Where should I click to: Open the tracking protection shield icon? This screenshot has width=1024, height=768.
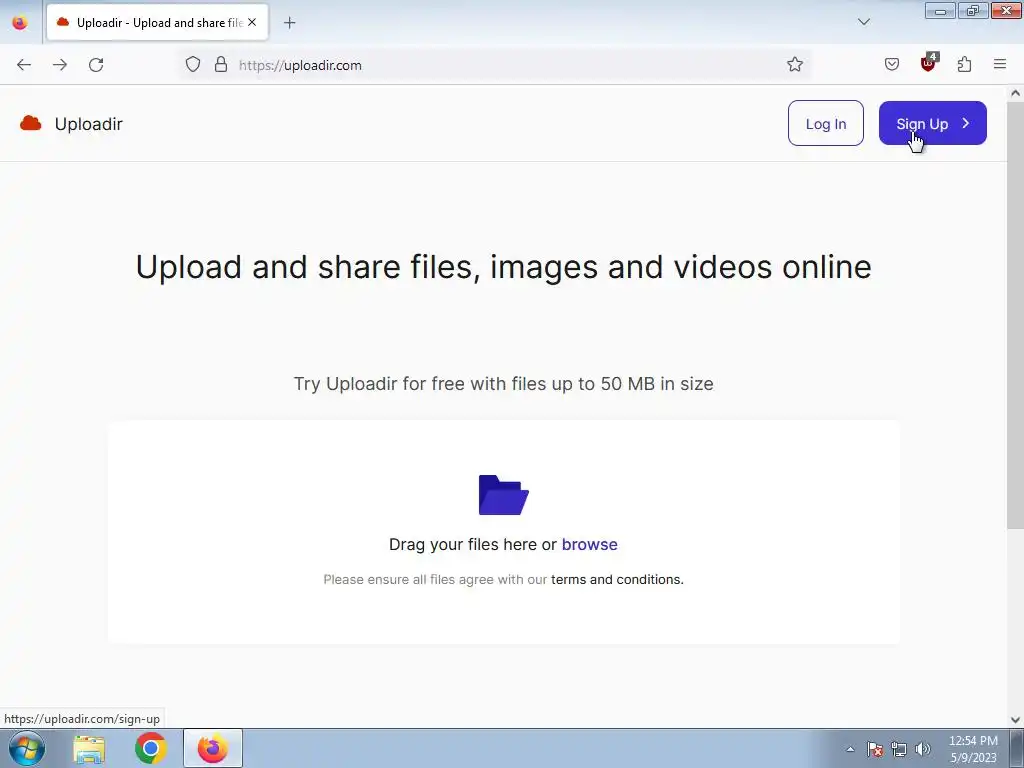[193, 65]
